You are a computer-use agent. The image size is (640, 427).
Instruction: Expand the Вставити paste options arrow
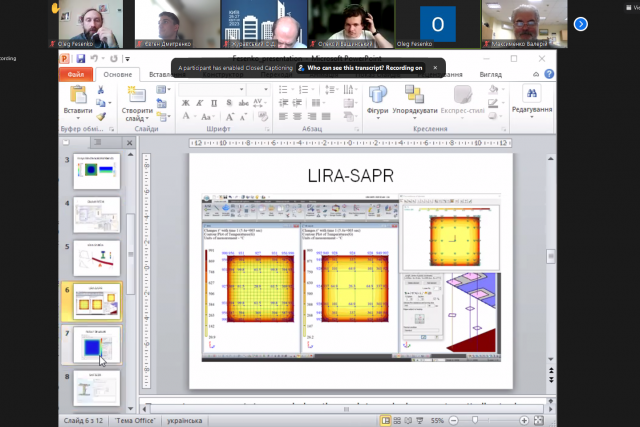(78, 118)
